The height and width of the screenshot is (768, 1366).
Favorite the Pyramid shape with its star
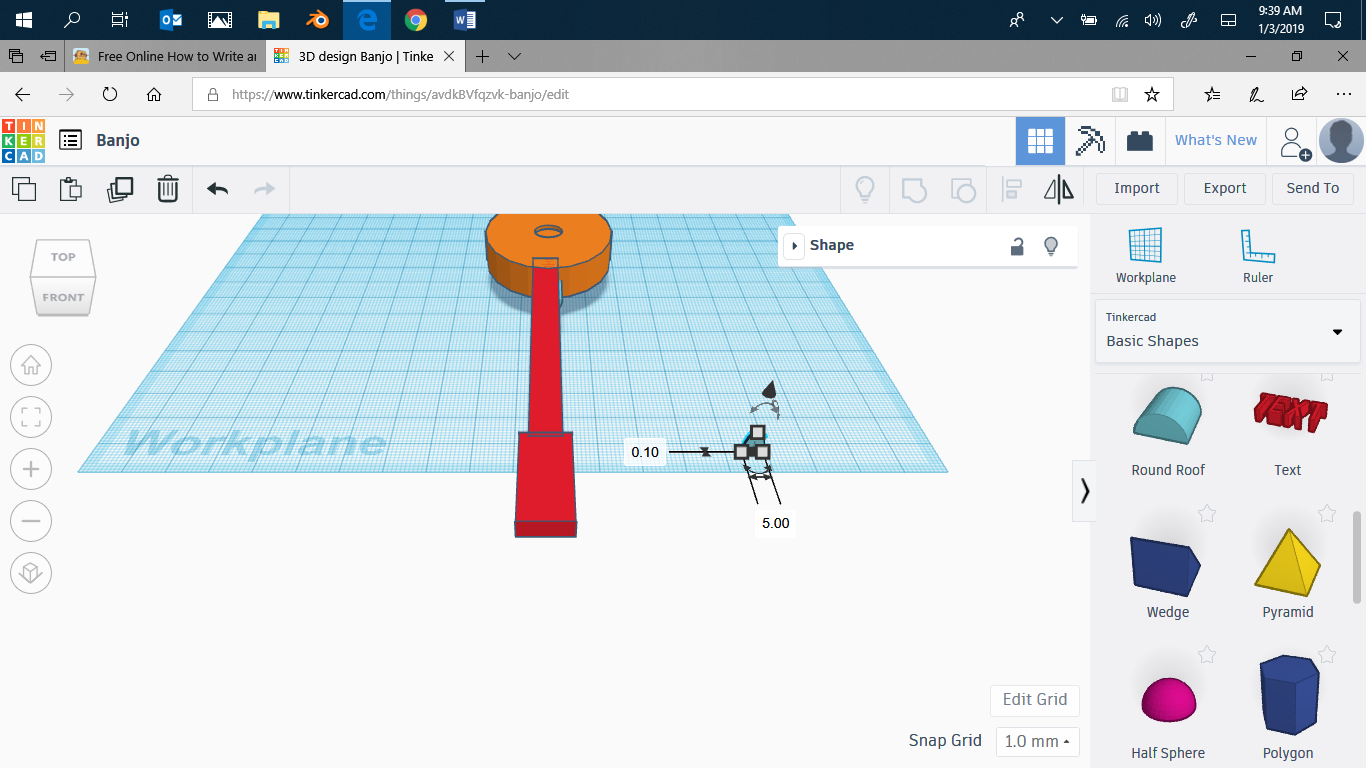click(x=1327, y=514)
